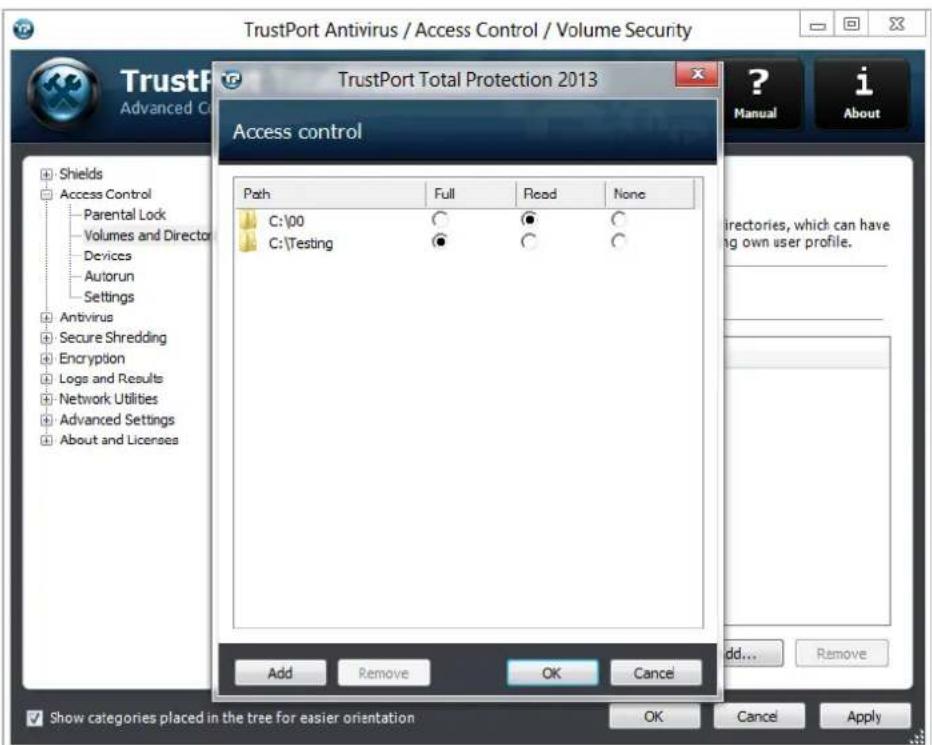Set C:\Testing access to Full
Screen dimensions: 932x745
click(x=440, y=241)
